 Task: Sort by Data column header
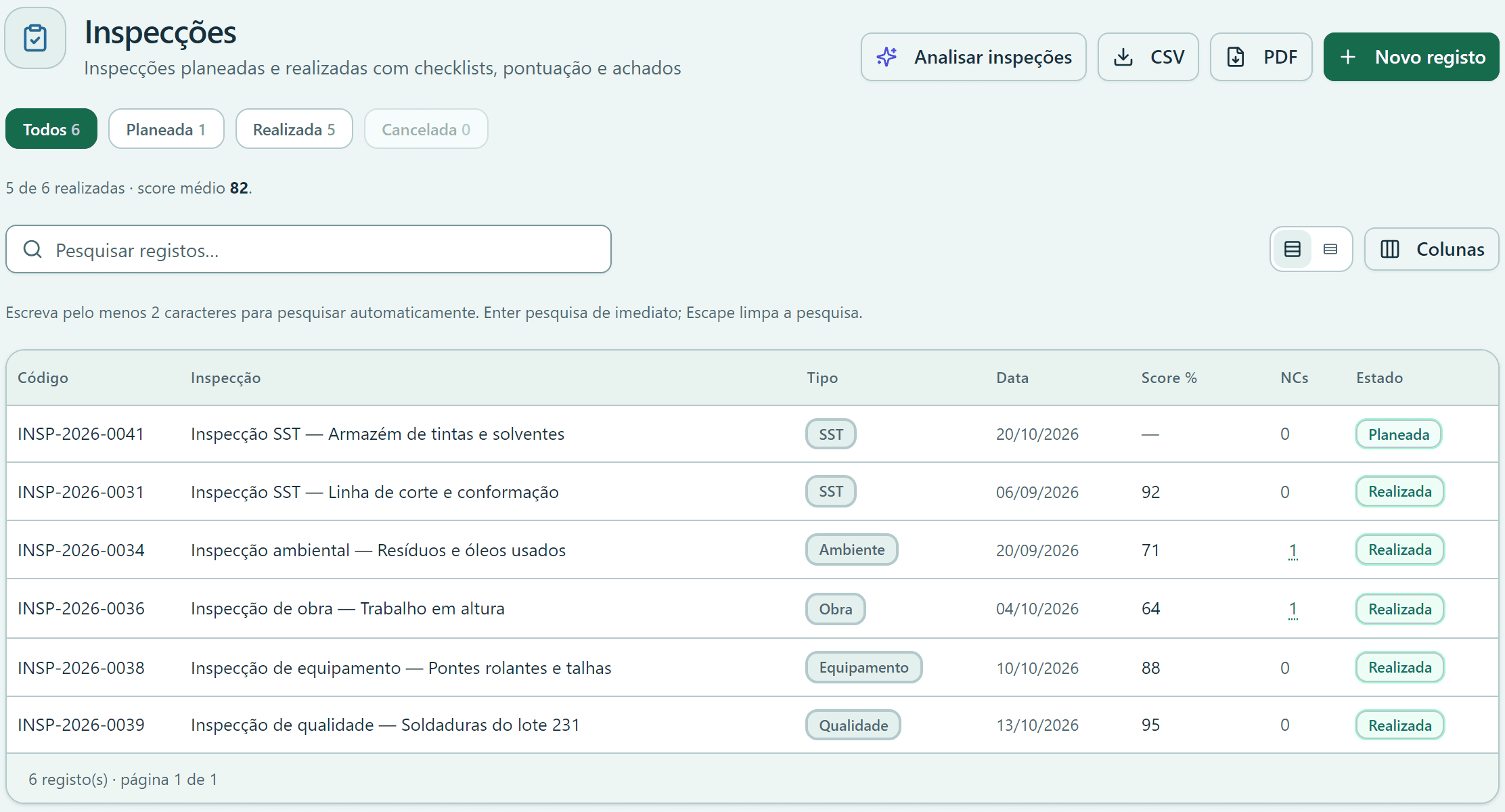(x=1012, y=378)
